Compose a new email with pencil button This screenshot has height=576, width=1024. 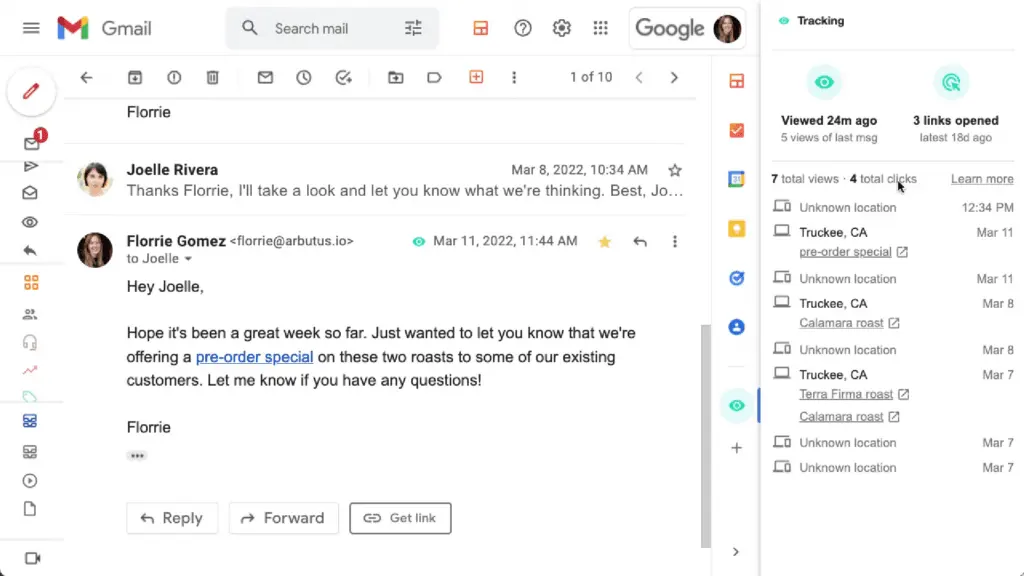(x=31, y=91)
